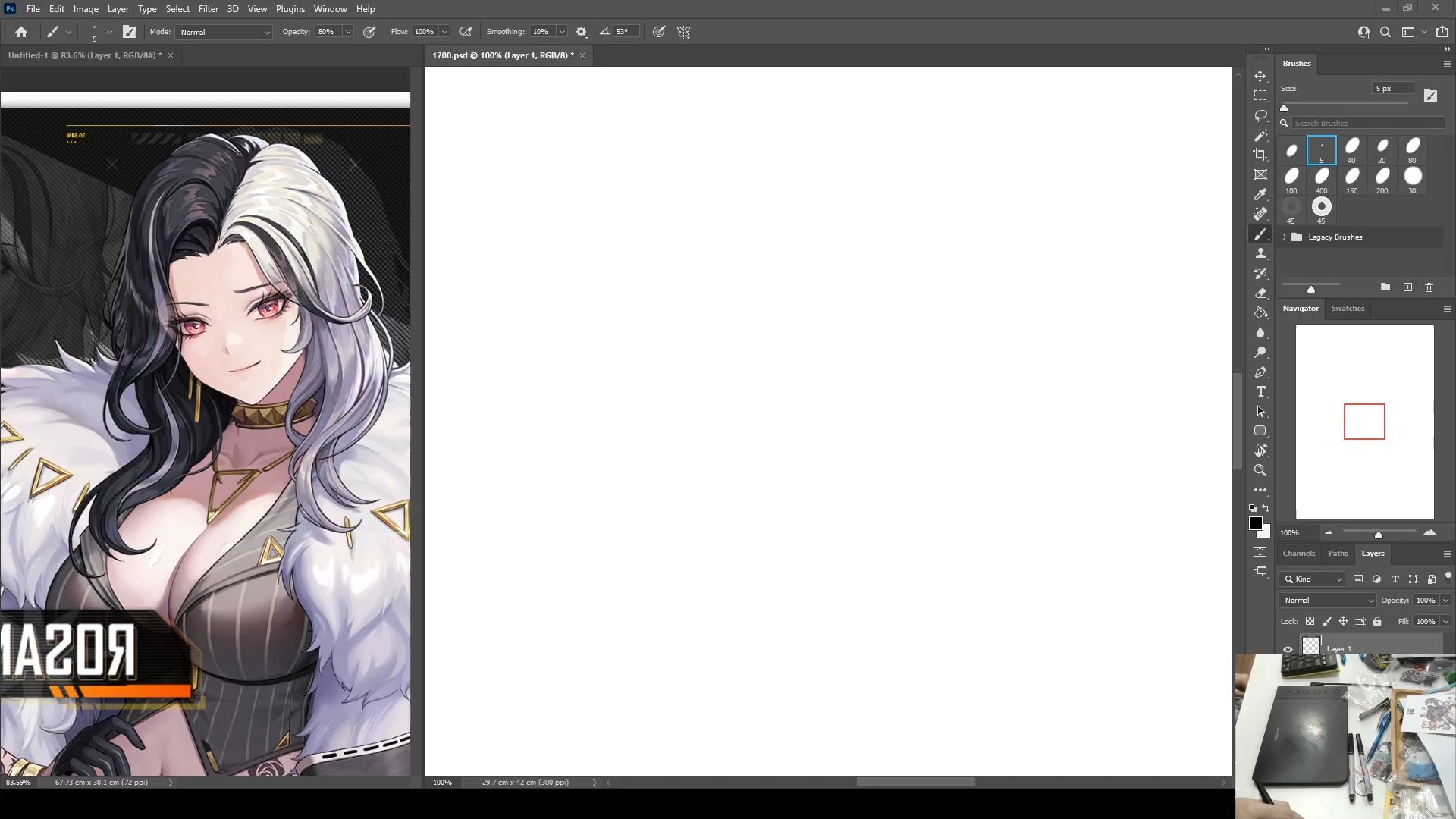Click the foreground color swatch

click(x=1256, y=524)
